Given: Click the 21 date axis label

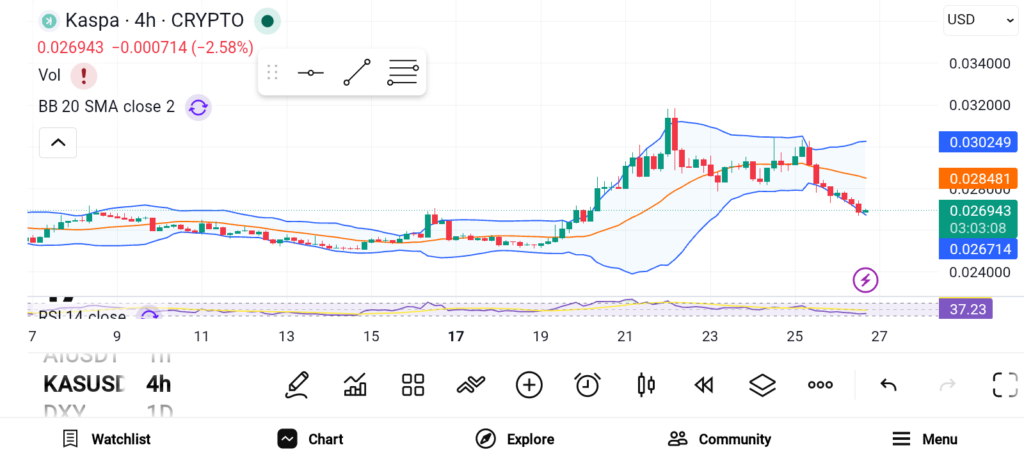Looking at the screenshot, I should pyautogui.click(x=625, y=337).
